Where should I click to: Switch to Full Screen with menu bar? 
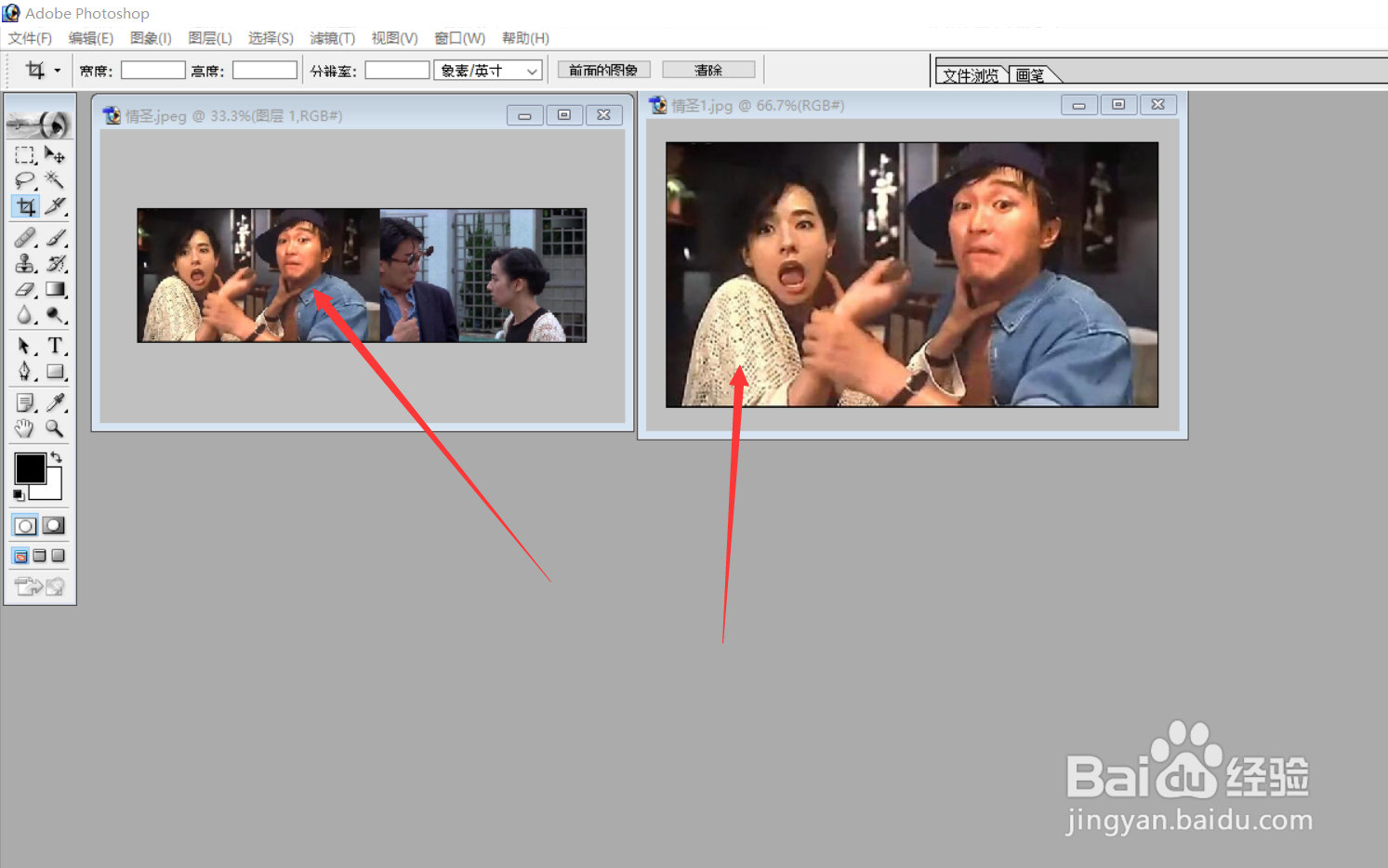point(39,556)
